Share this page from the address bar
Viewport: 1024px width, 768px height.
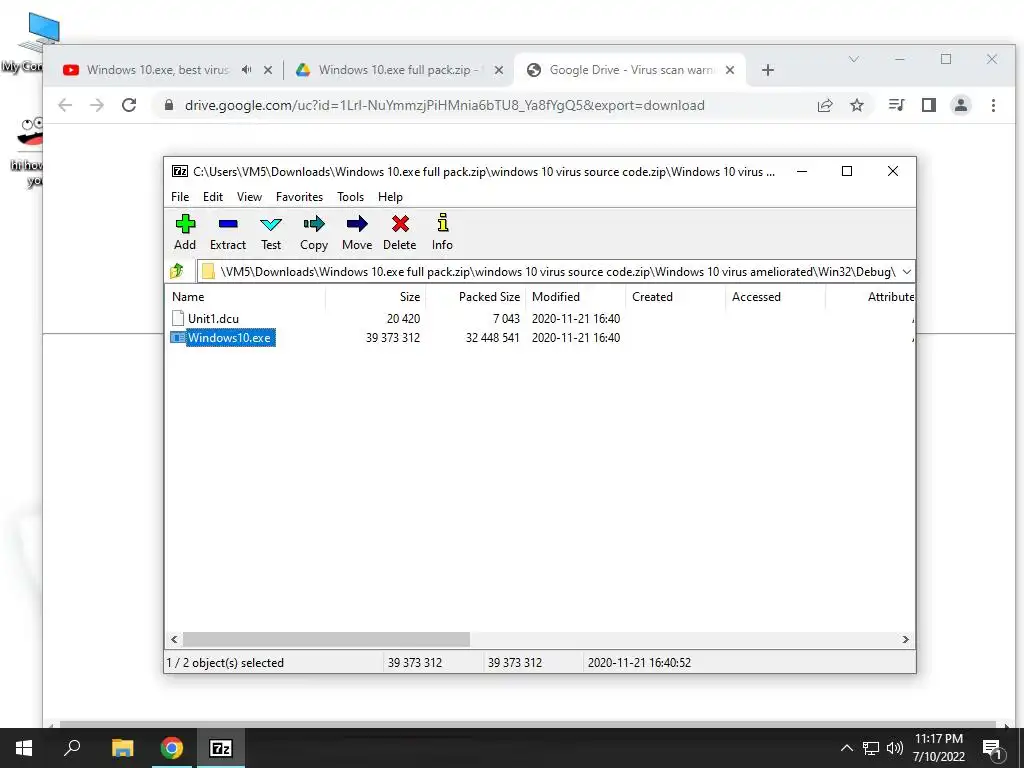[825, 105]
